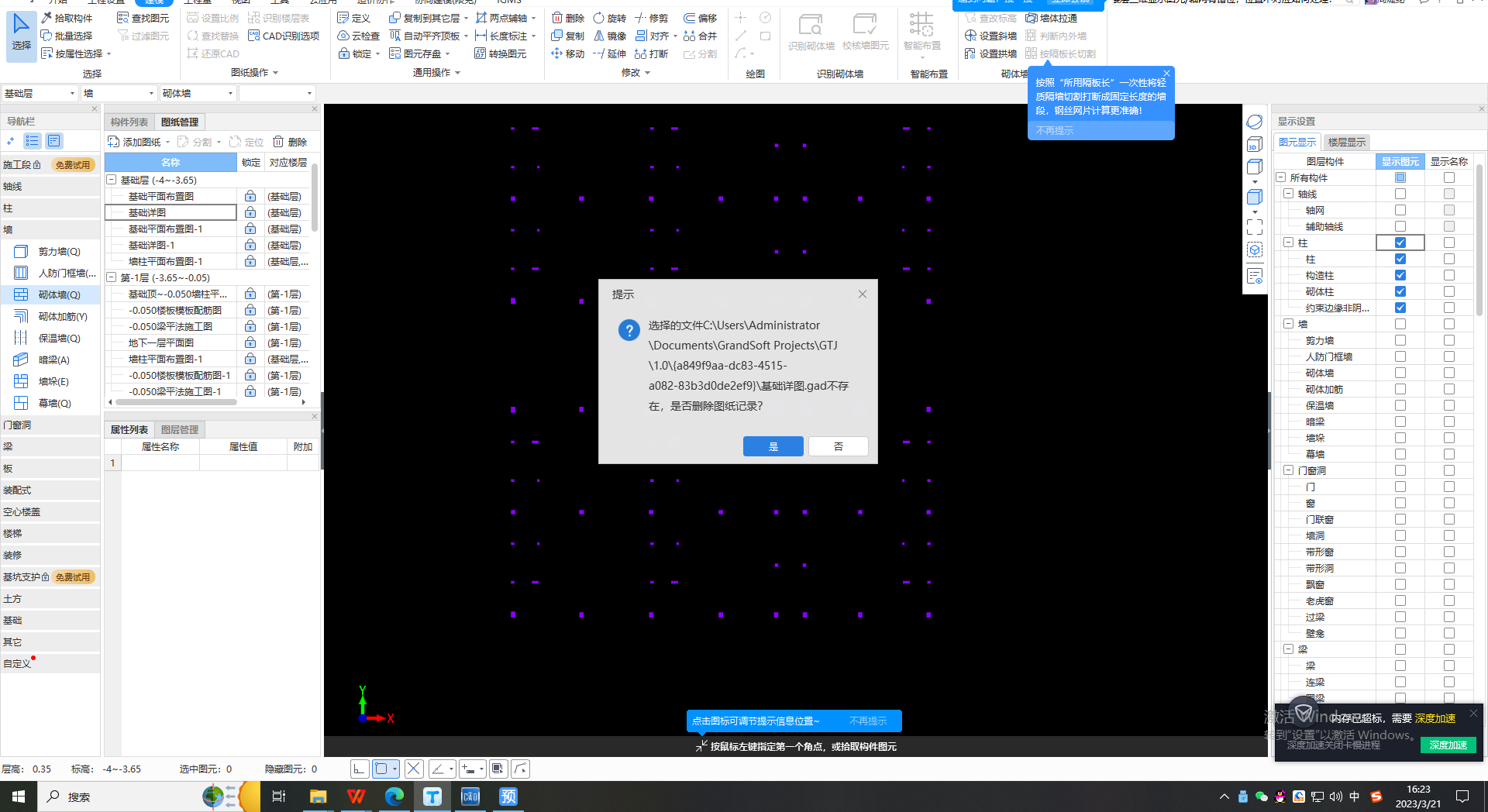Click 深度加速 green button
This screenshot has width=1488, height=812.
(x=1448, y=745)
